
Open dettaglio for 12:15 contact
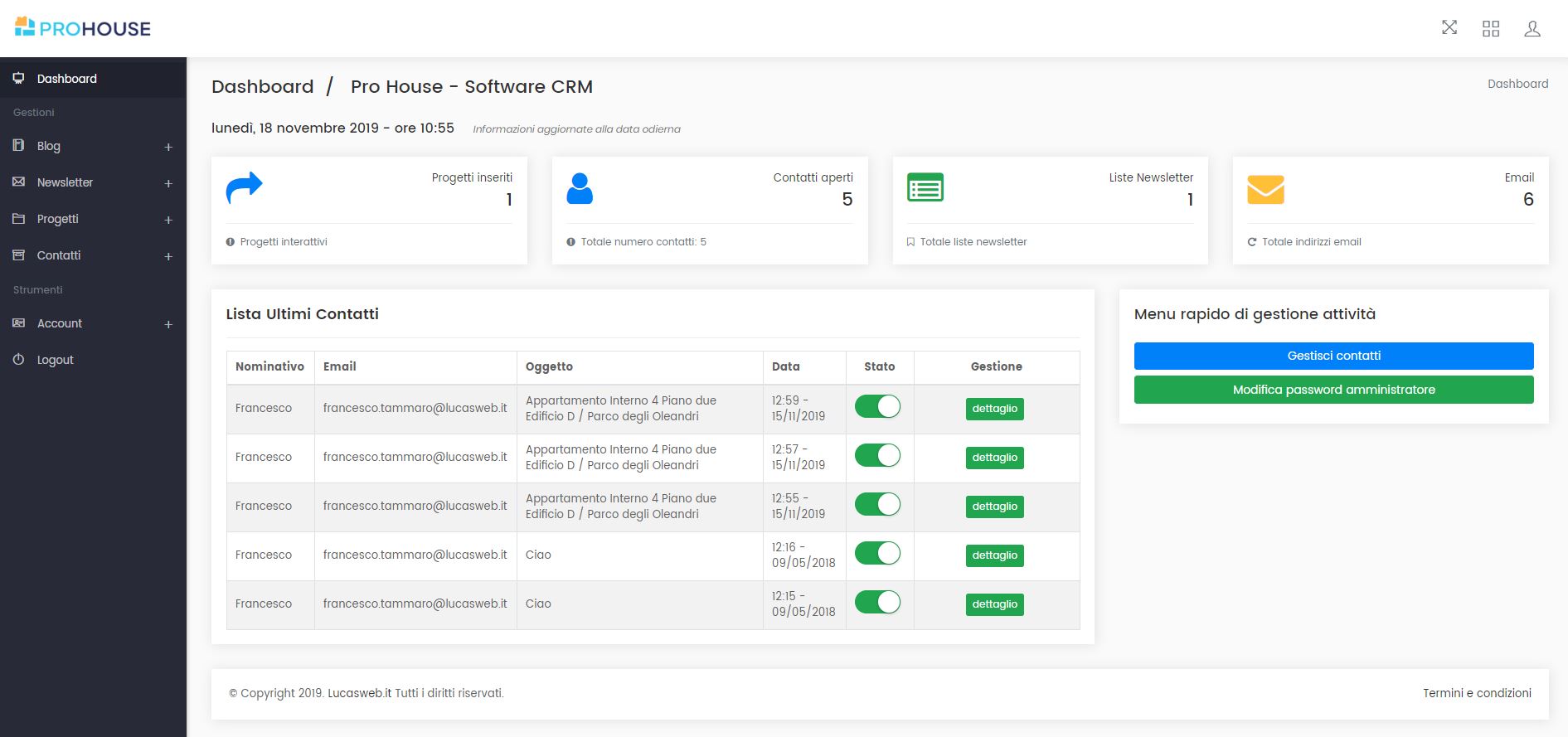coord(994,604)
